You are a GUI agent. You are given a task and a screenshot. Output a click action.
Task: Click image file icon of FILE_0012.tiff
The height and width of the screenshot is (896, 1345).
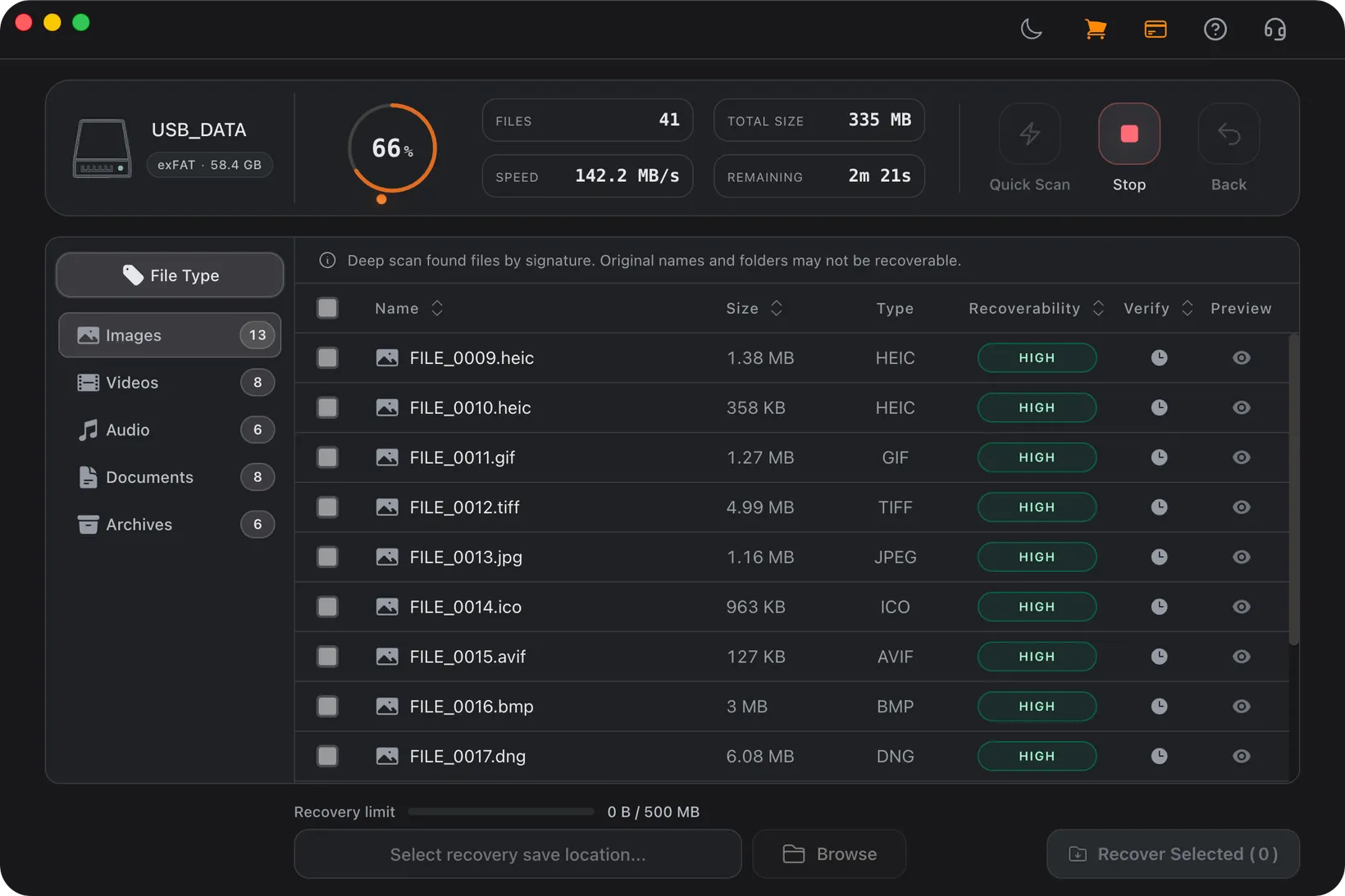tap(387, 507)
